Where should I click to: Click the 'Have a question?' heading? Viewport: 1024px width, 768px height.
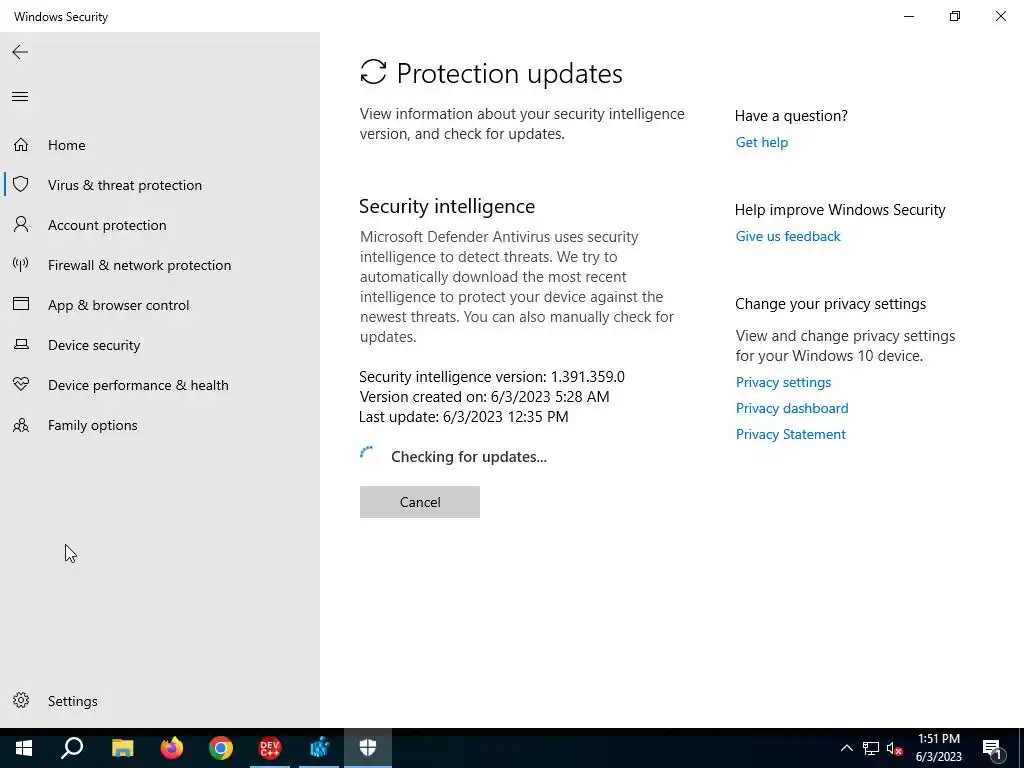pyautogui.click(x=791, y=116)
